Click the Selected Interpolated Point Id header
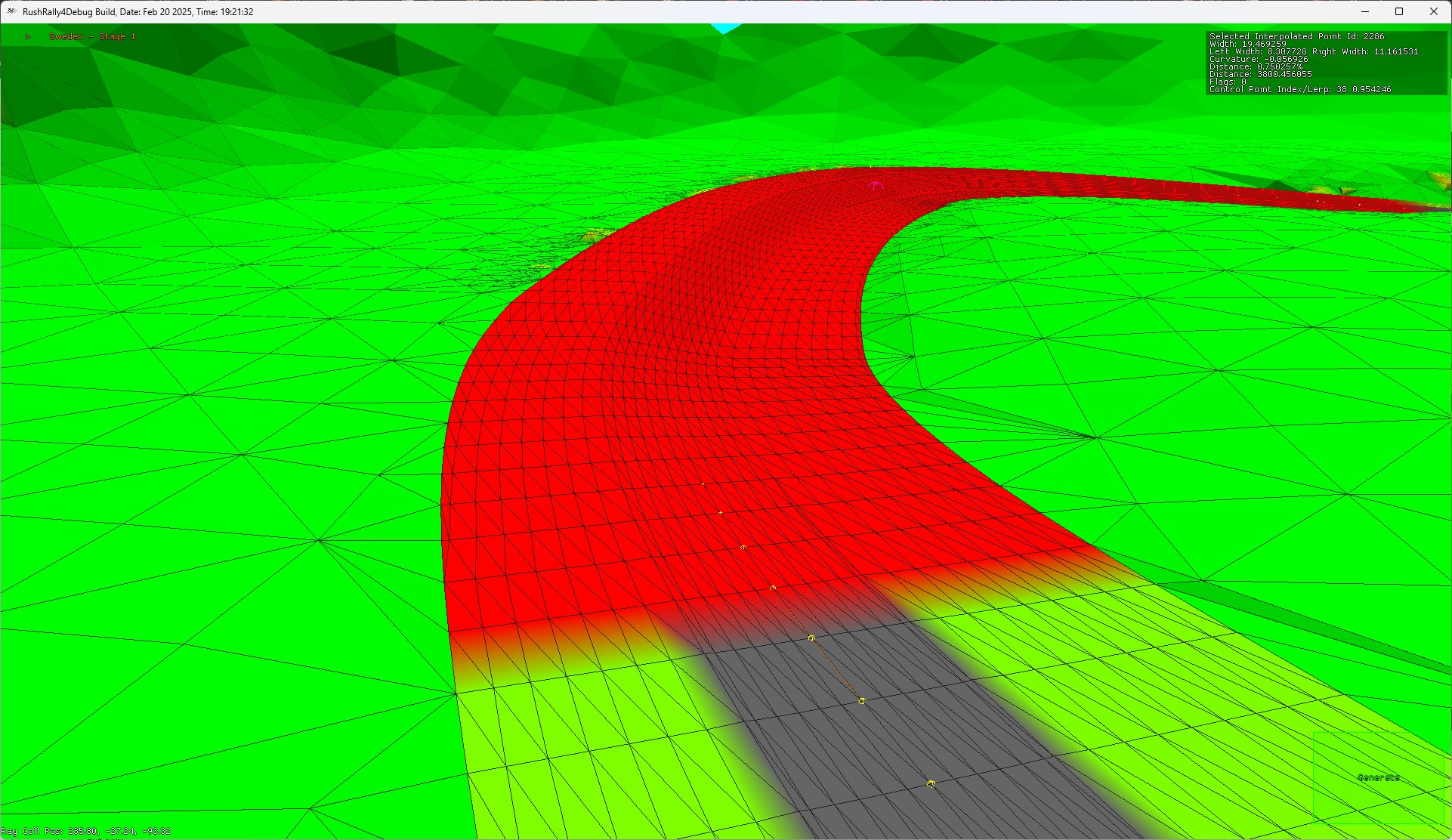This screenshot has width=1452, height=840. (x=1297, y=36)
